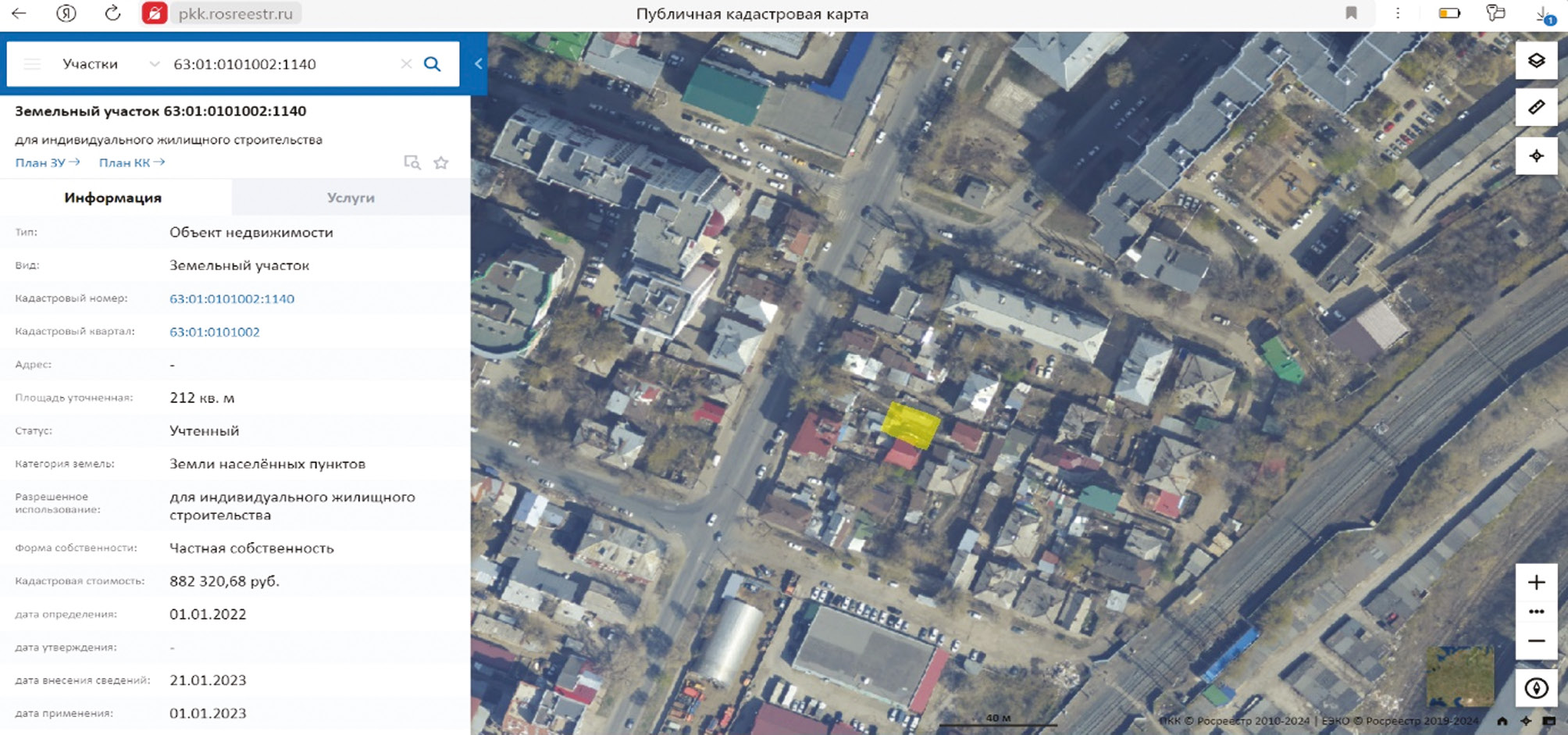Clear the cadastral number search field

[x=406, y=64]
